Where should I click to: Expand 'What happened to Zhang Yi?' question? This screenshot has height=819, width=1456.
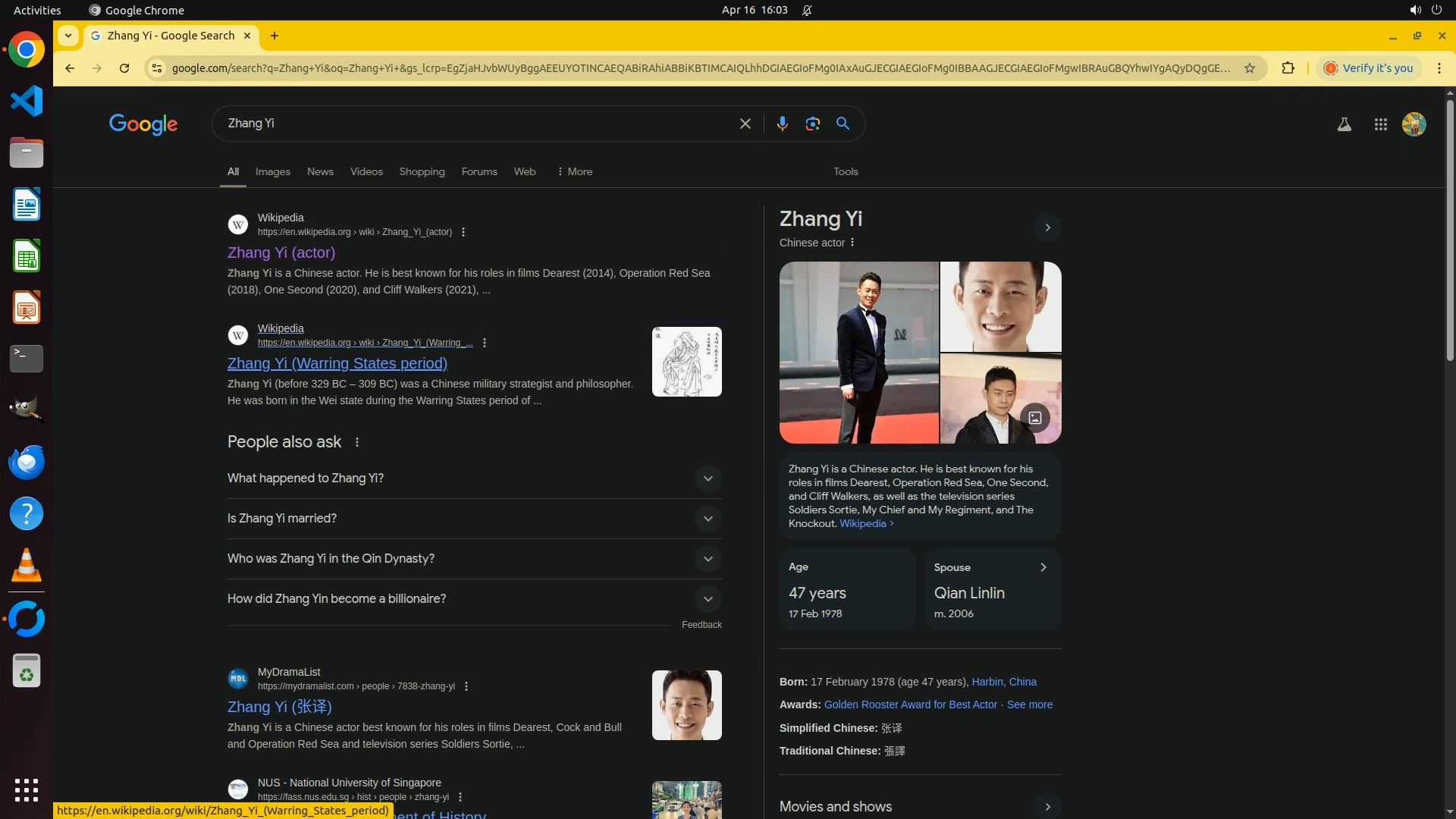(x=708, y=479)
